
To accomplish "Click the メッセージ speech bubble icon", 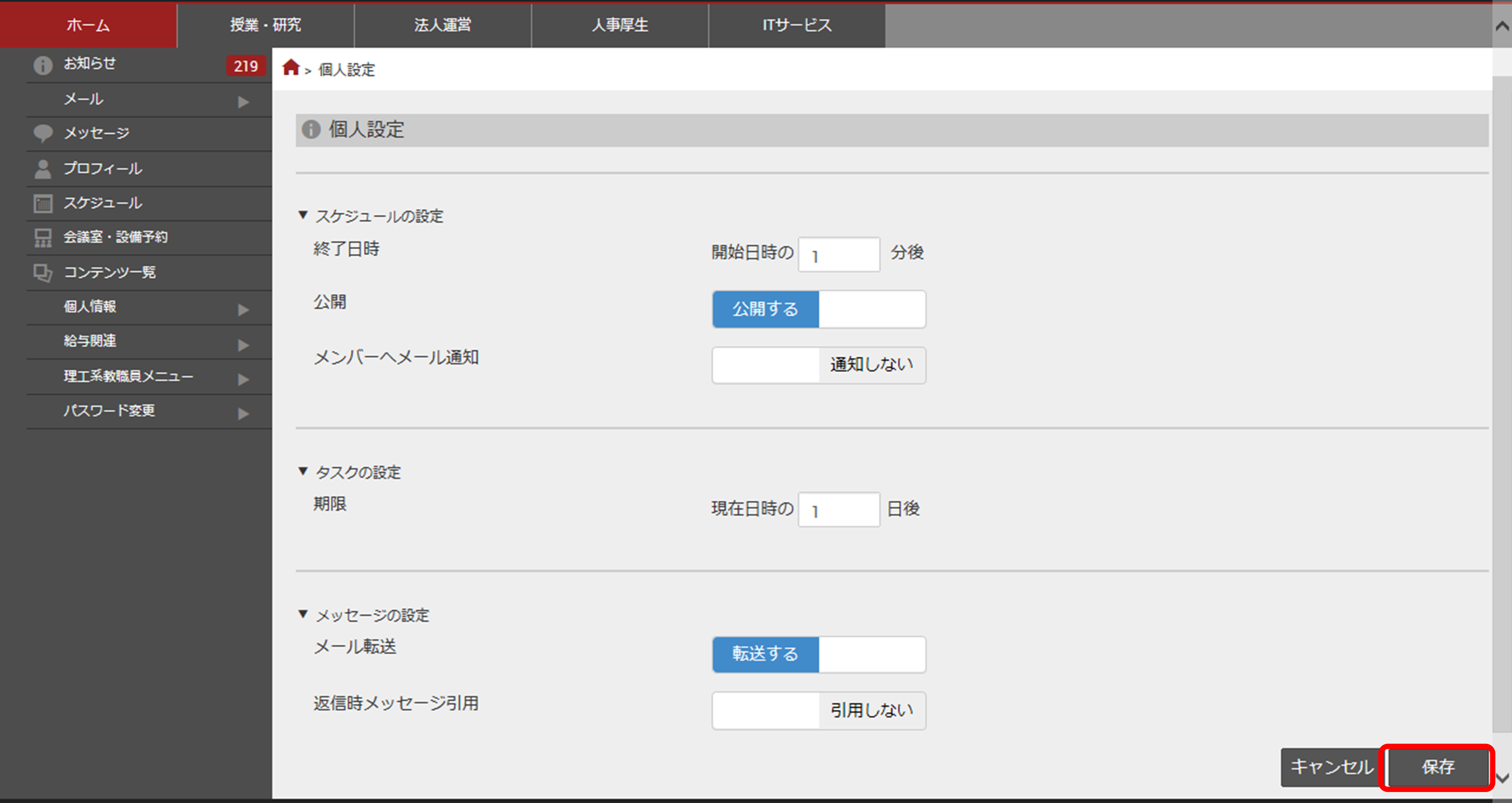I will coord(43,133).
